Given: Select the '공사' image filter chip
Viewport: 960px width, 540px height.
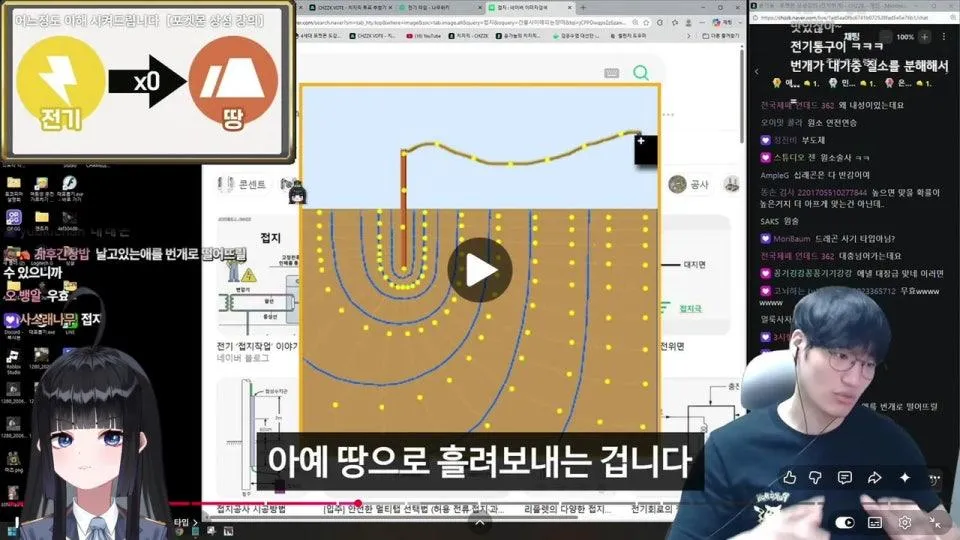Looking at the screenshot, I should tap(689, 184).
